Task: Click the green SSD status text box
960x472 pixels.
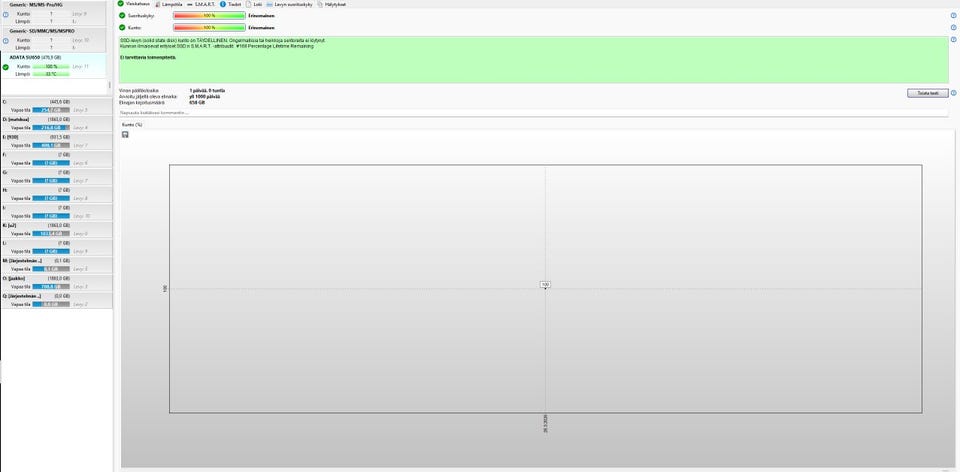Action: [533, 60]
